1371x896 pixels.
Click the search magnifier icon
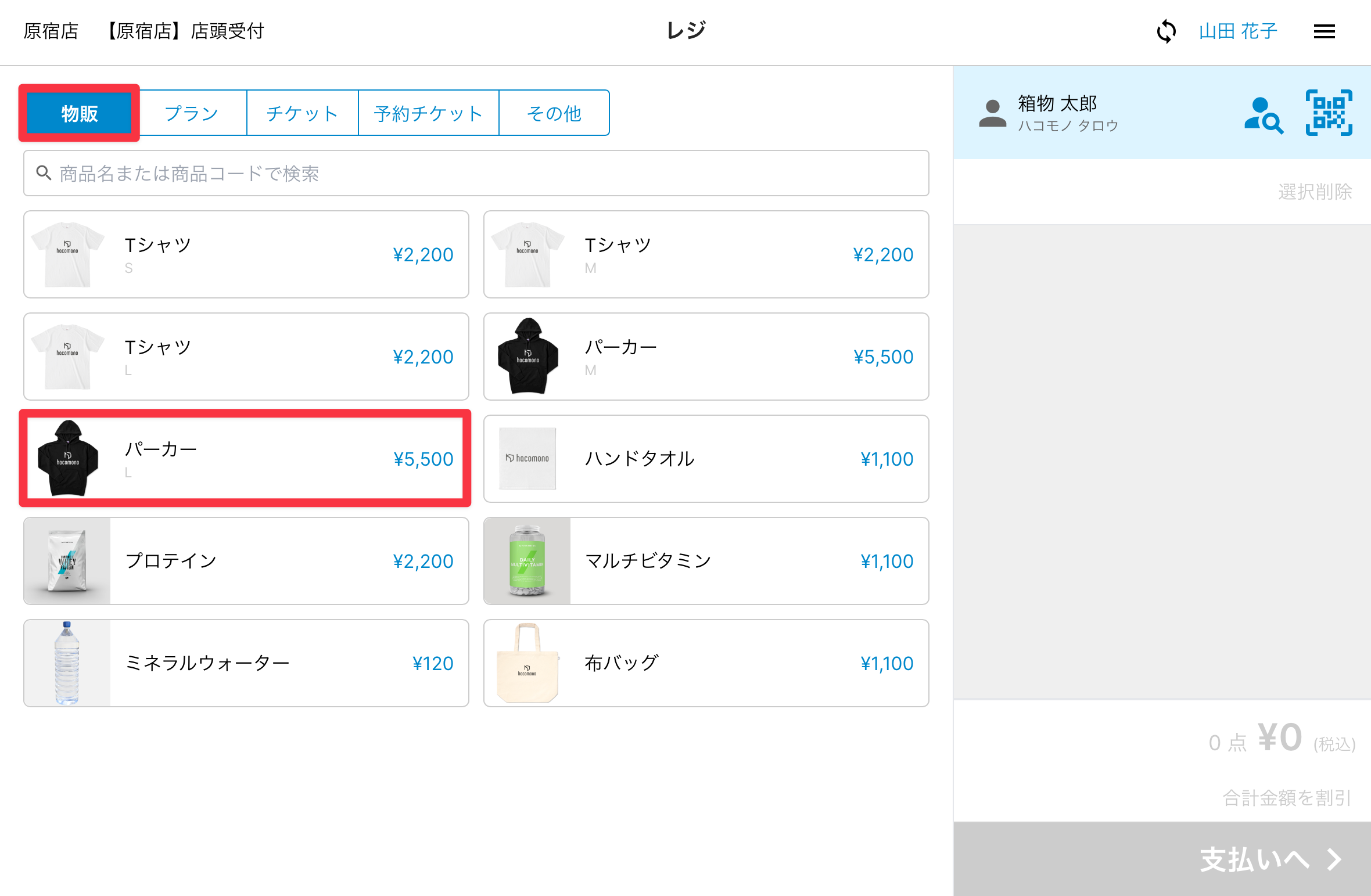pyautogui.click(x=44, y=172)
